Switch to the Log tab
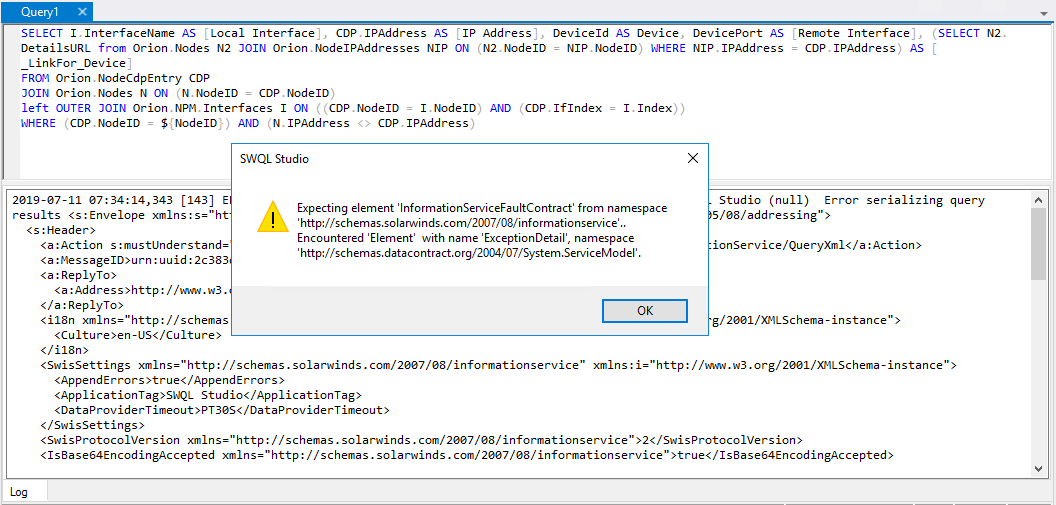Image resolution: width=1056 pixels, height=505 pixels. 19,492
